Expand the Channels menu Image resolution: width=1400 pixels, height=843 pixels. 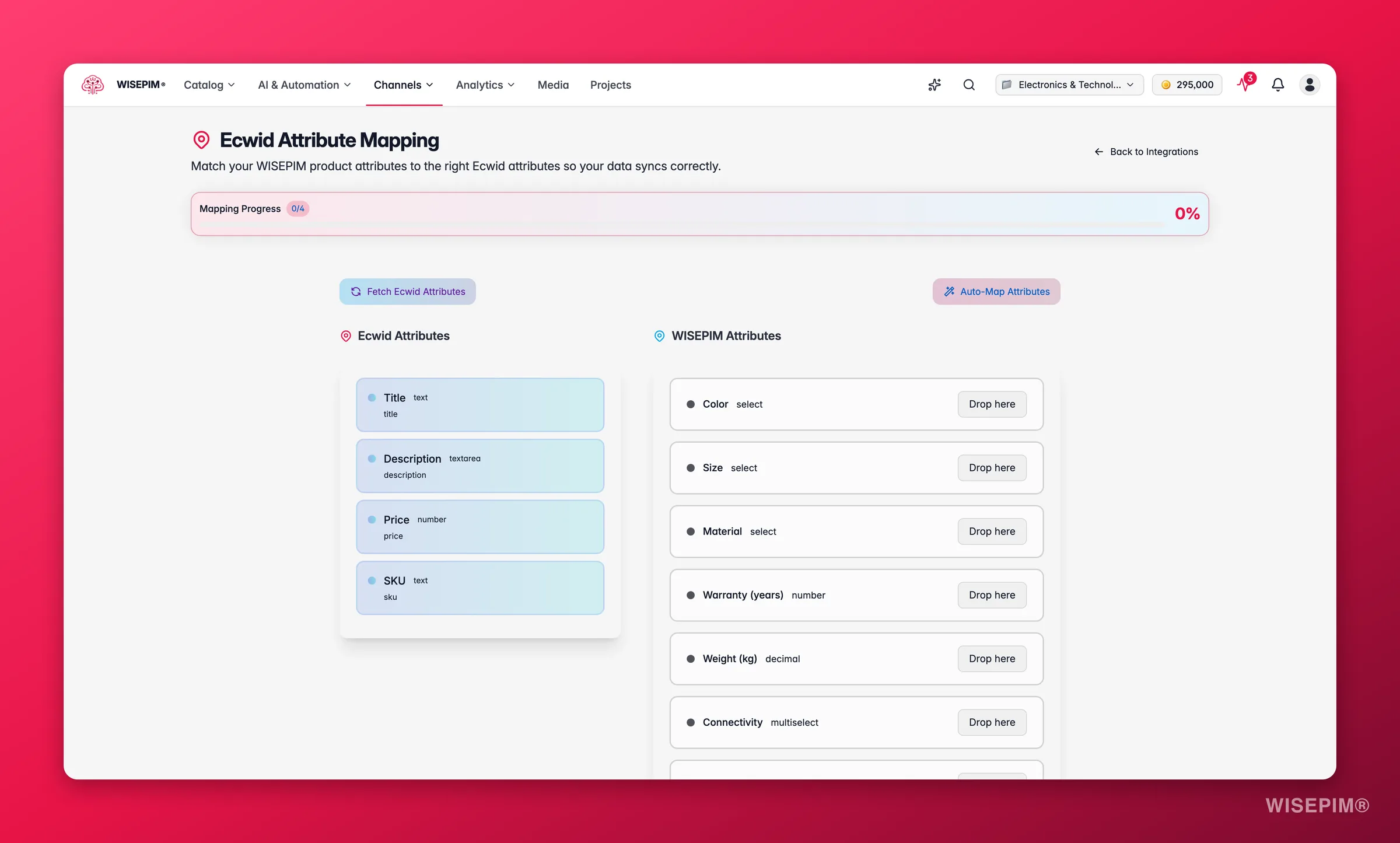coord(404,85)
